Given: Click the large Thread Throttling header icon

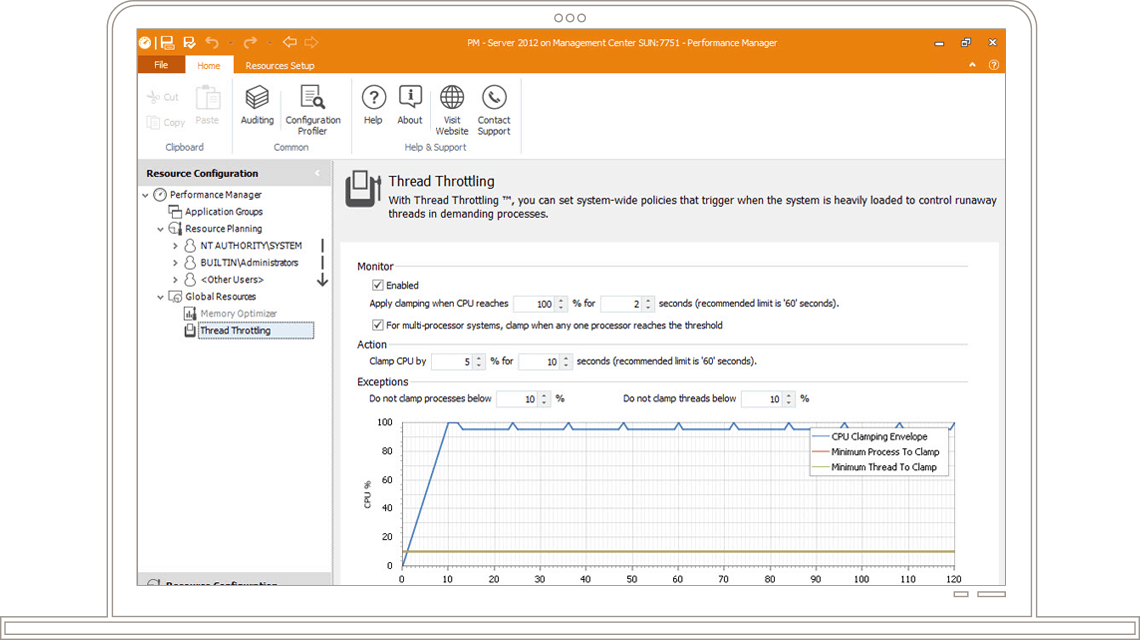Looking at the screenshot, I should coord(363,189).
